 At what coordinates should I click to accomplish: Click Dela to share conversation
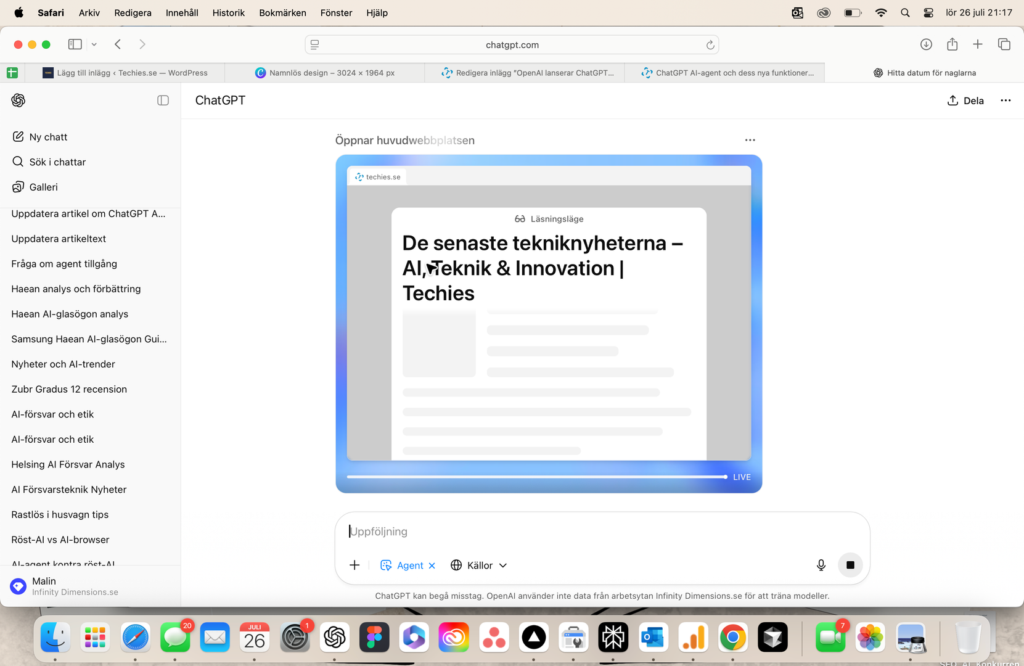(x=965, y=101)
